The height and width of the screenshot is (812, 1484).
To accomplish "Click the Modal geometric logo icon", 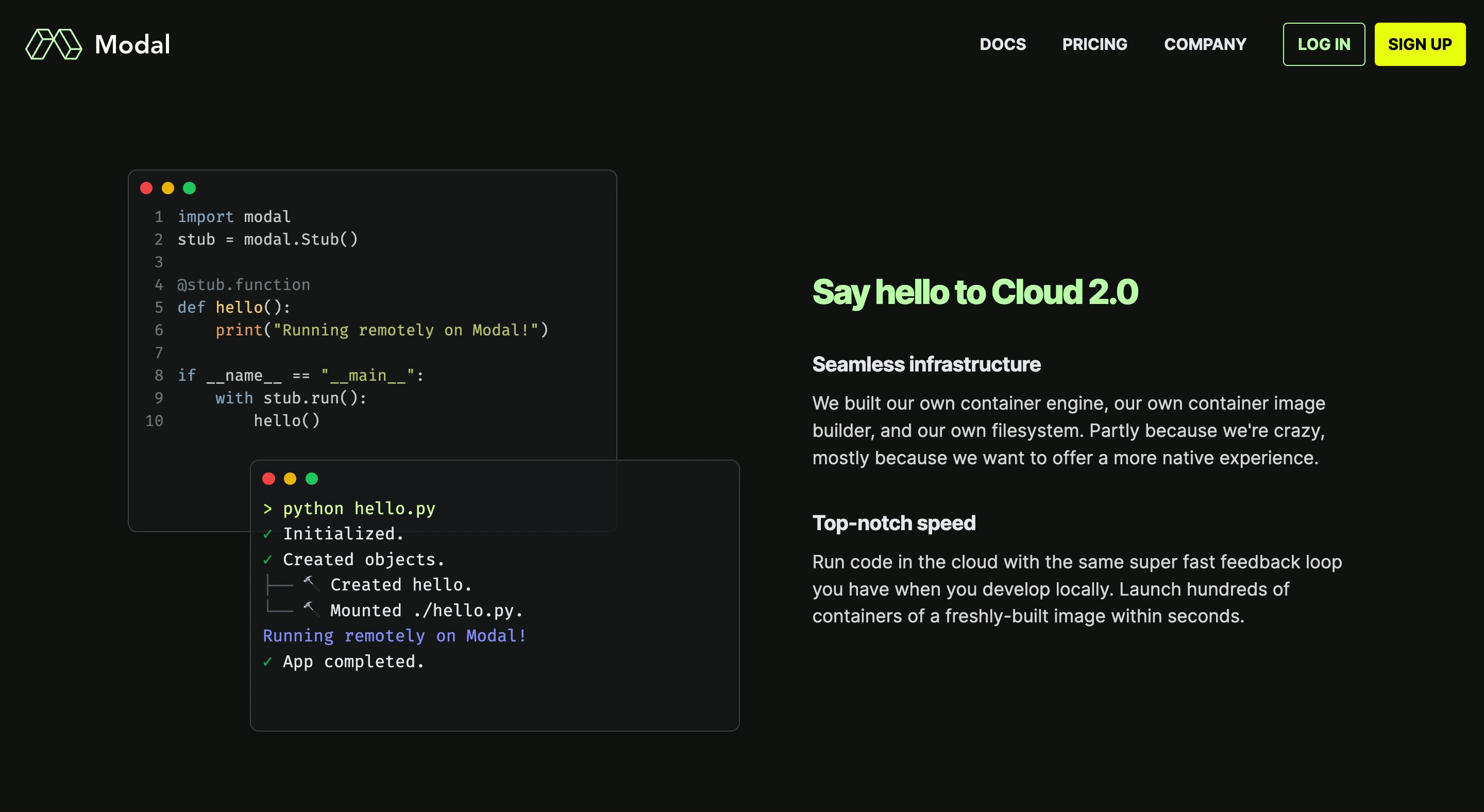I will pyautogui.click(x=54, y=44).
